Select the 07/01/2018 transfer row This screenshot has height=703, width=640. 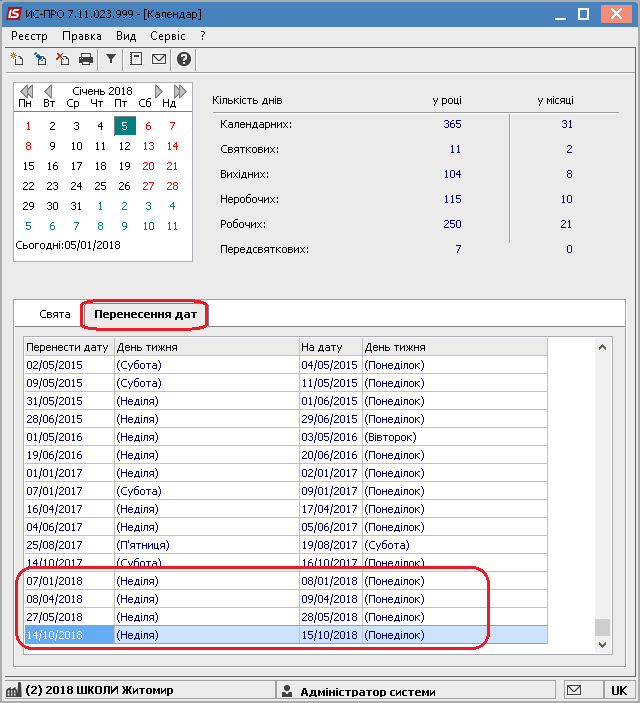[286, 581]
